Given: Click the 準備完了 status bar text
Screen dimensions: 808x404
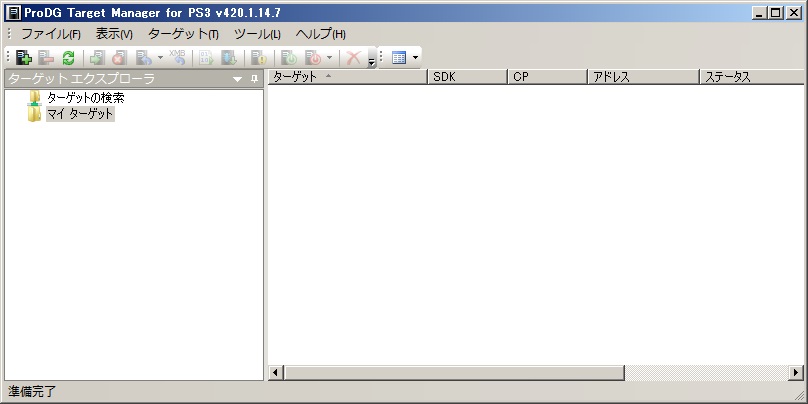Looking at the screenshot, I should click(x=31, y=392).
